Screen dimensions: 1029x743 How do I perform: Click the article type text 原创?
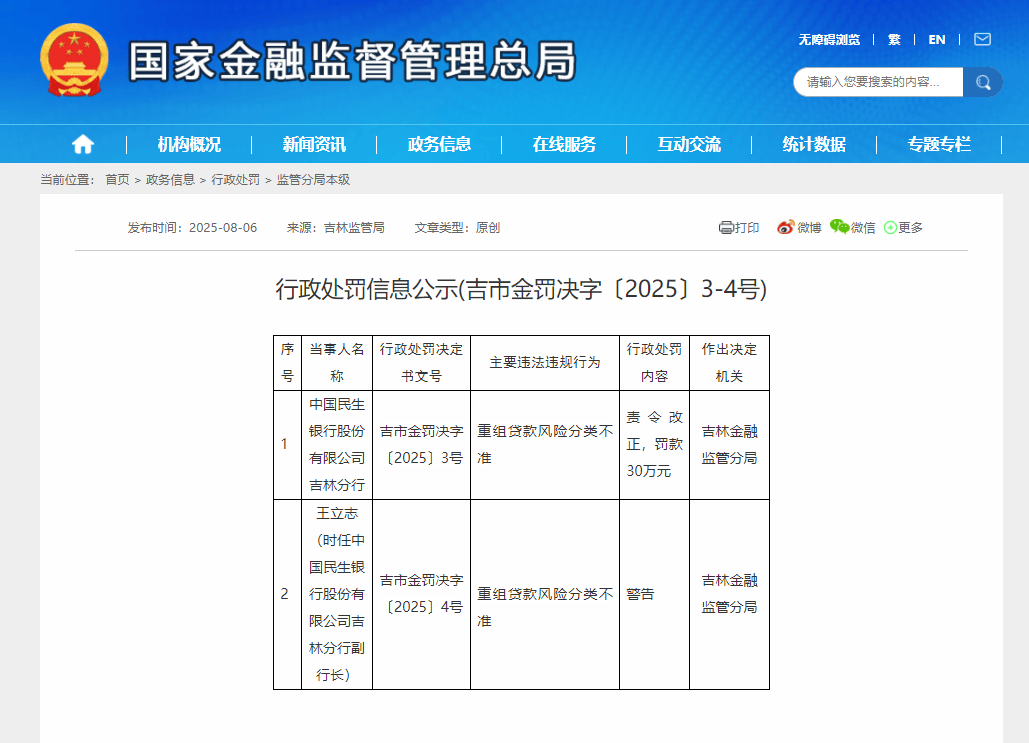(488, 228)
